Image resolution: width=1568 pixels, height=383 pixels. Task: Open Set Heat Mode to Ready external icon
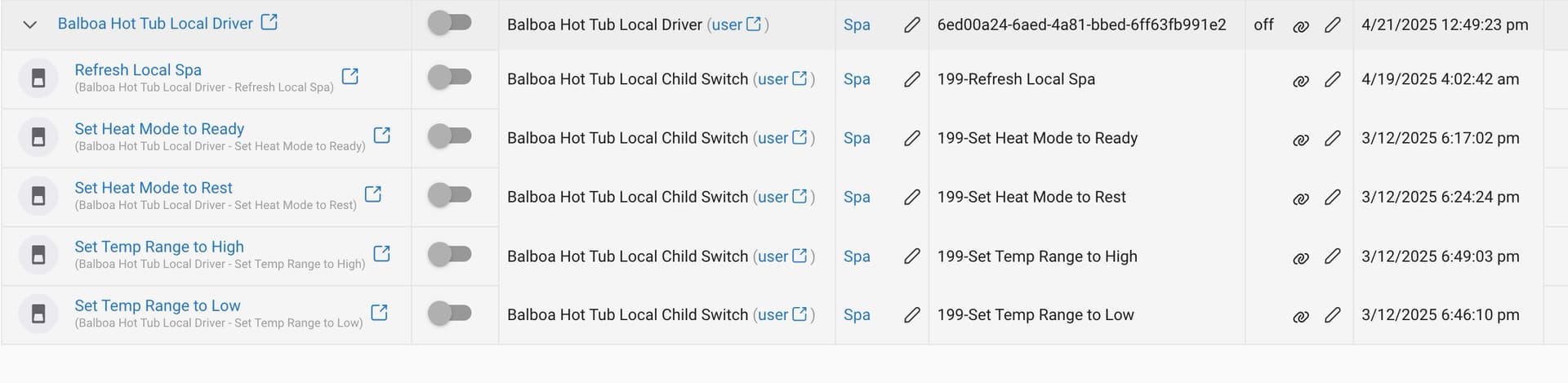[381, 135]
